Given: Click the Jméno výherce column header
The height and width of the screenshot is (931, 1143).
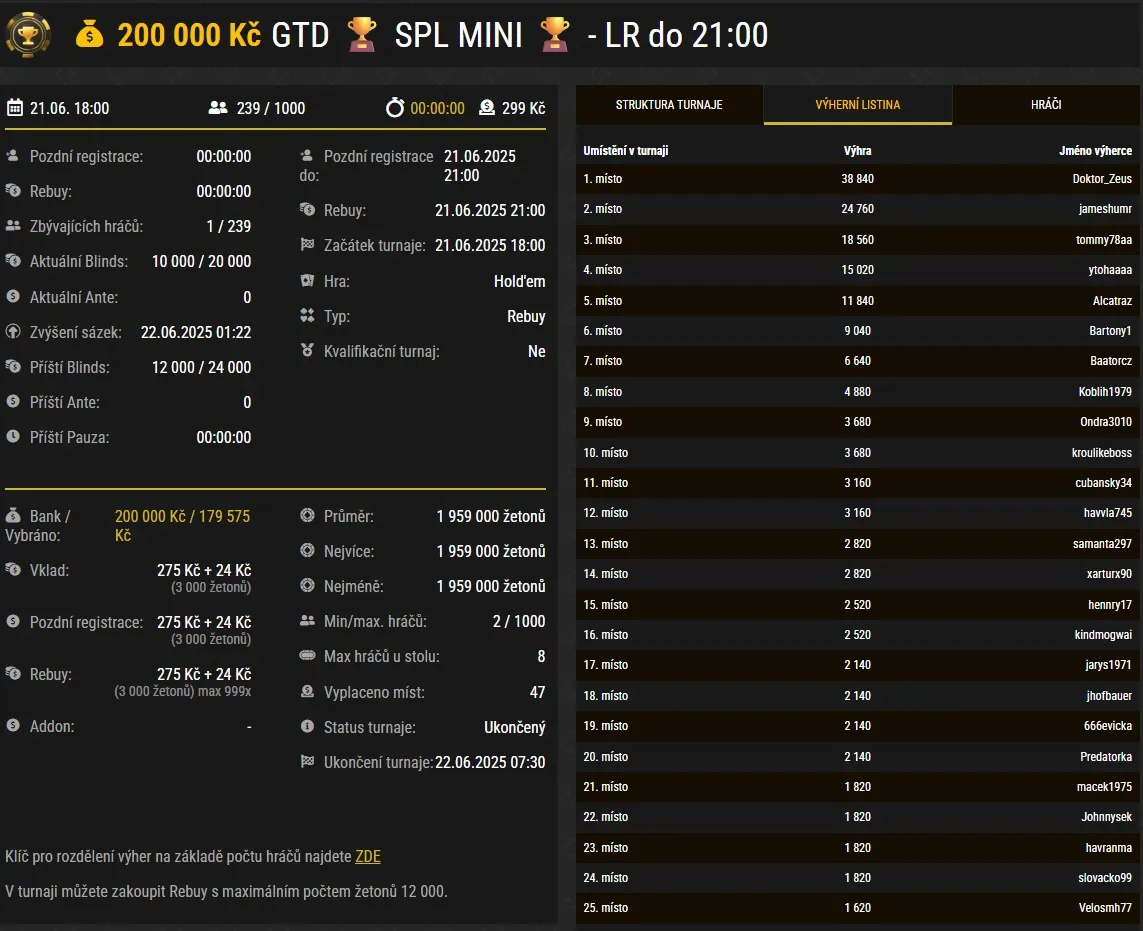Looking at the screenshot, I should pos(1095,151).
